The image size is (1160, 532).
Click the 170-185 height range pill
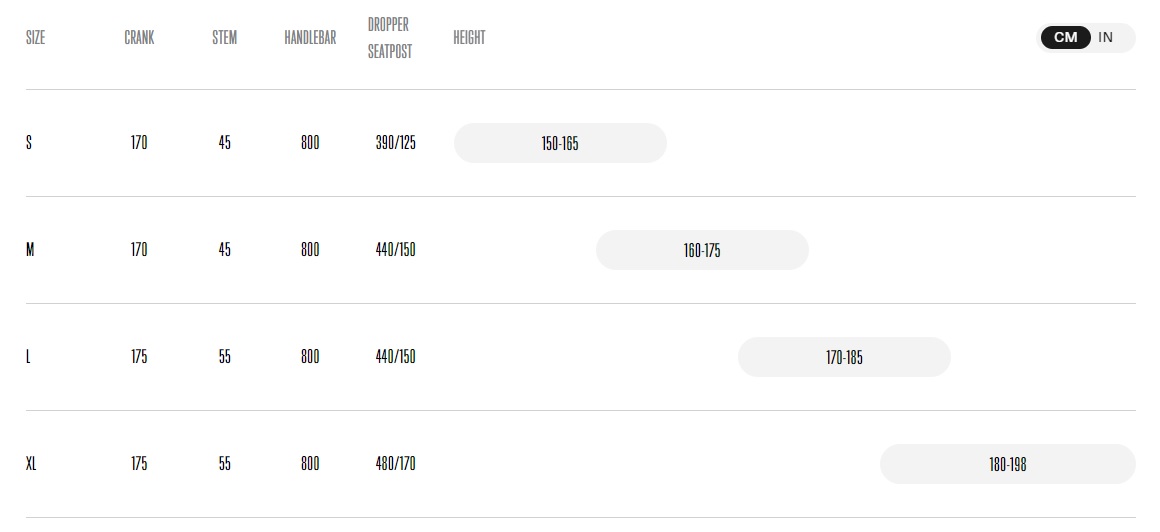pyautogui.click(x=844, y=357)
